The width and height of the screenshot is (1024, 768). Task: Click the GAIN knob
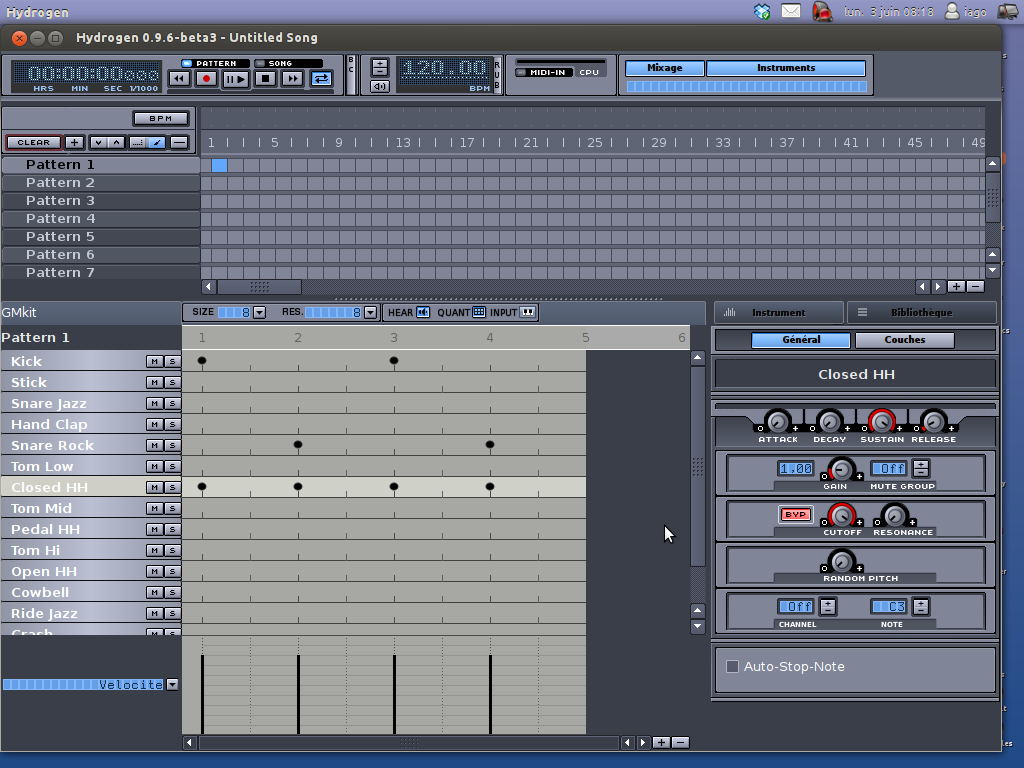click(841, 470)
